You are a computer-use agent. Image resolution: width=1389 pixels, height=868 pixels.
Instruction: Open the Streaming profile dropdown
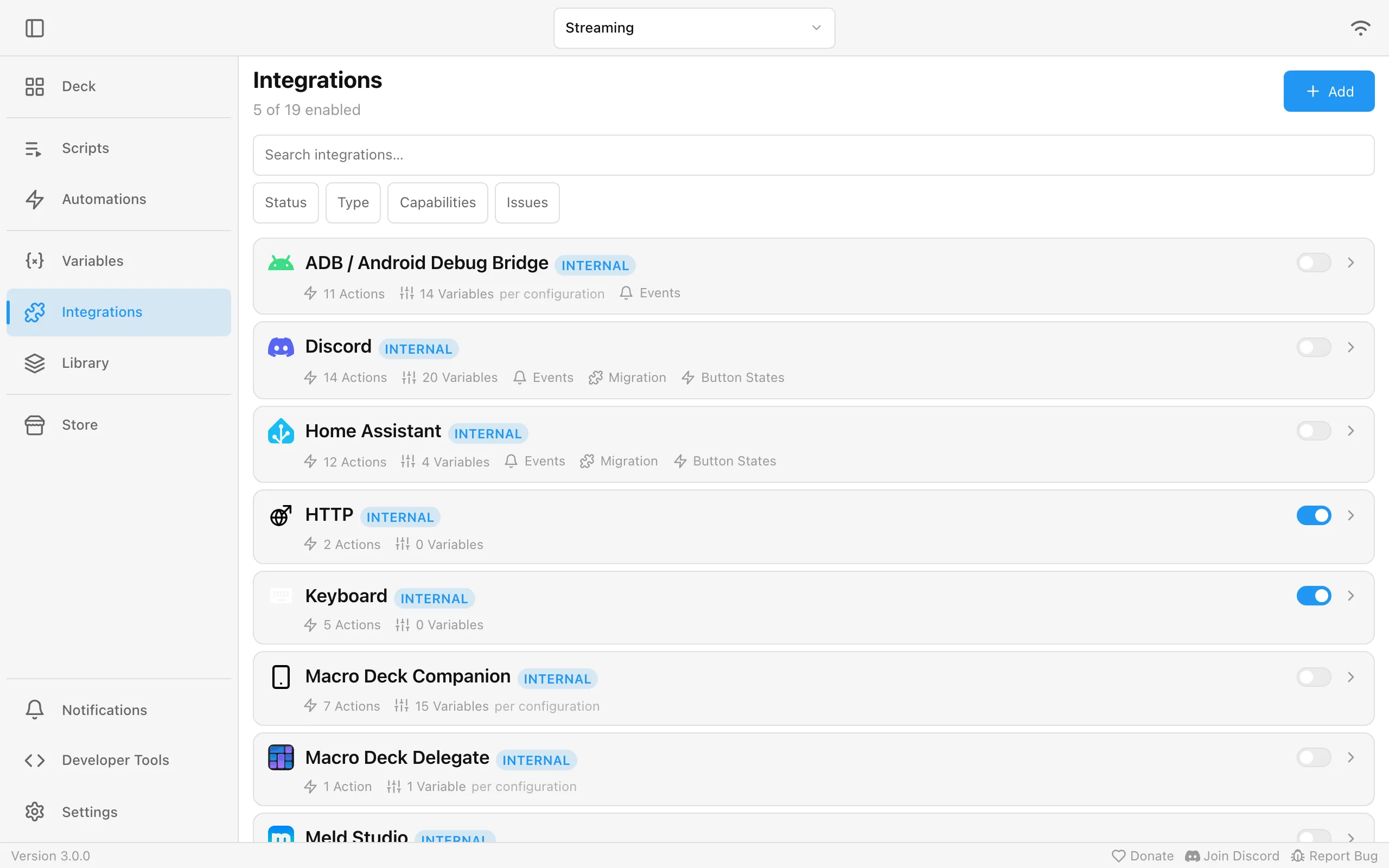[694, 28]
